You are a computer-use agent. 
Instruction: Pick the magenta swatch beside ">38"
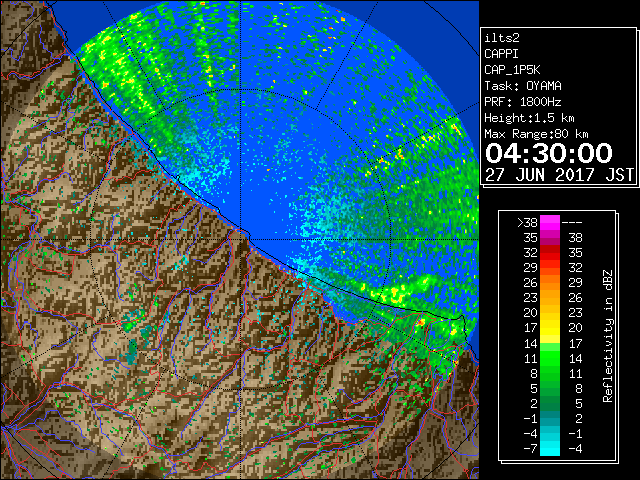pos(550,223)
